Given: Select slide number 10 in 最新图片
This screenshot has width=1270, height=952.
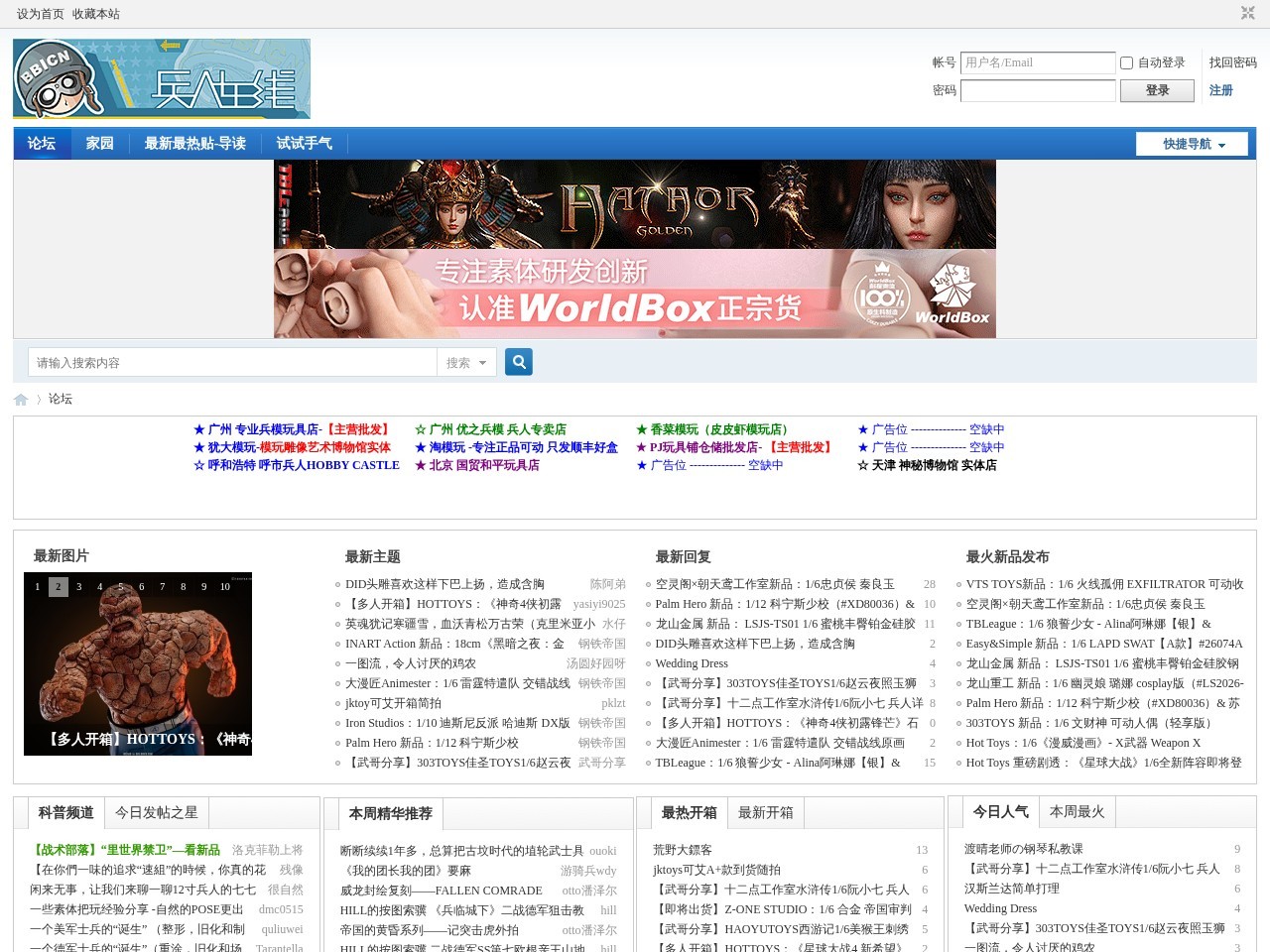Looking at the screenshot, I should point(225,587).
